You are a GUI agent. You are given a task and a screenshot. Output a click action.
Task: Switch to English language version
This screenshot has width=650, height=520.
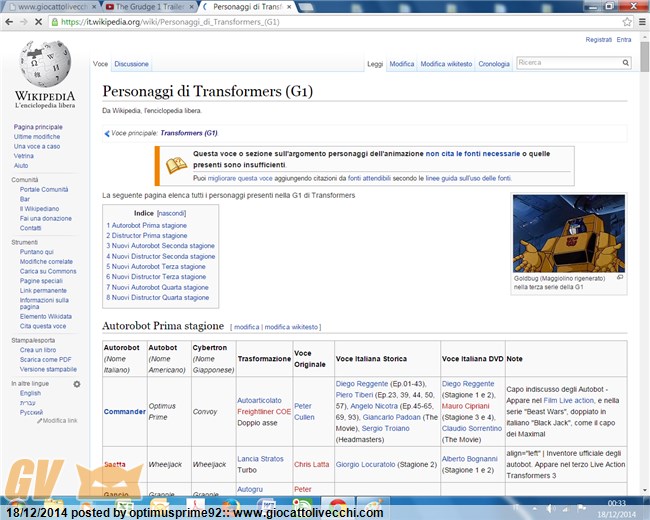click(30, 393)
